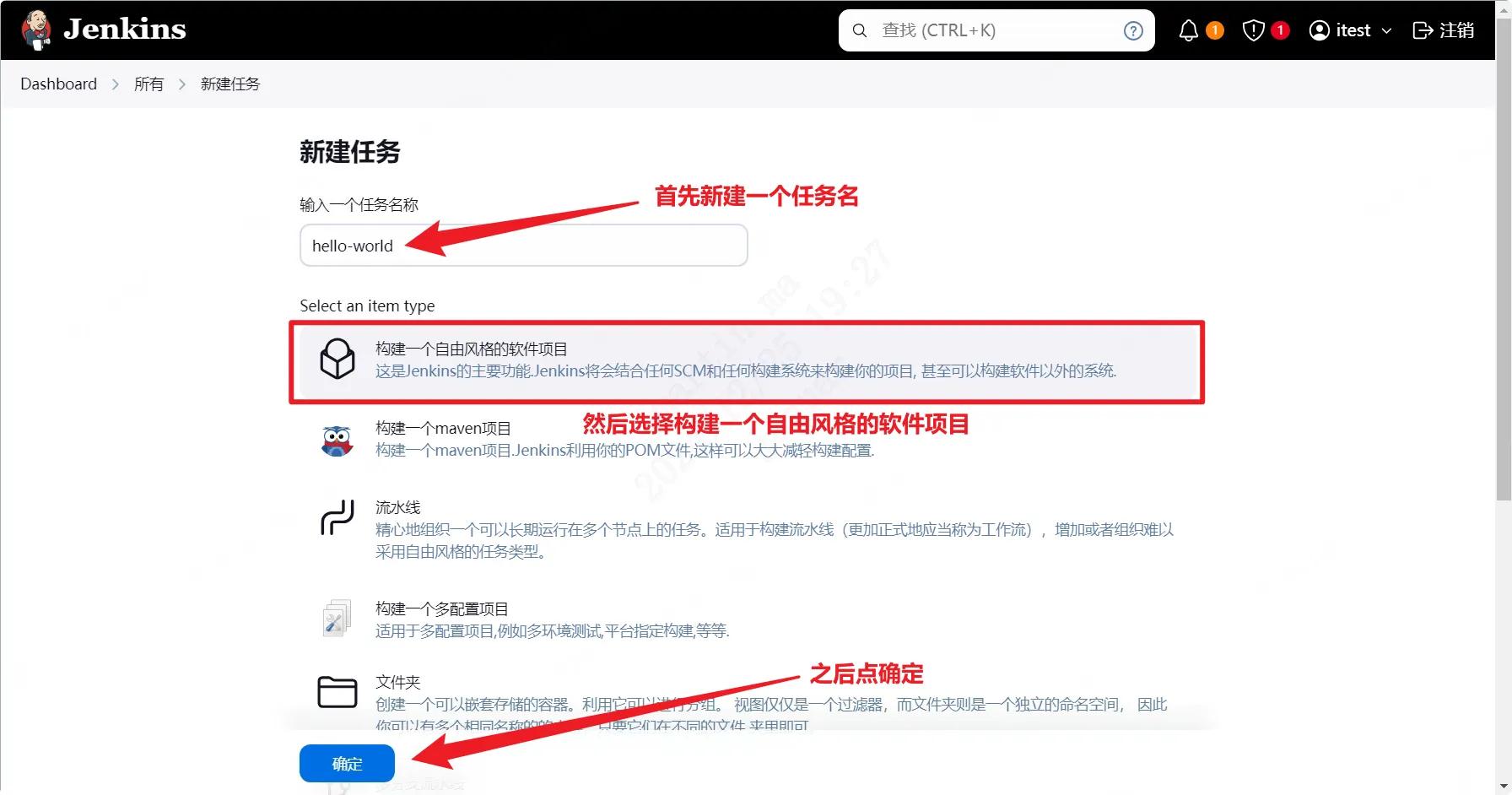The width and height of the screenshot is (1512, 795).
Task: Click the 新建任务 page heading
Action: click(x=350, y=152)
